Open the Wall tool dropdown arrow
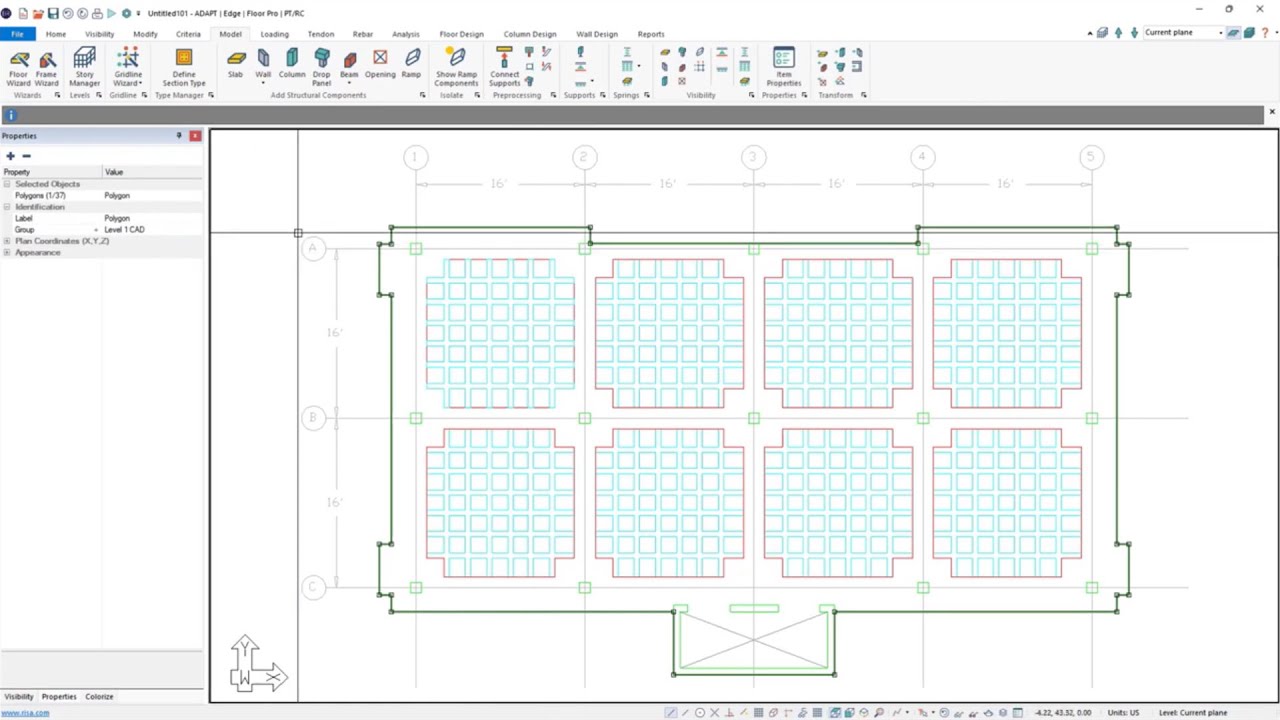 click(x=263, y=83)
